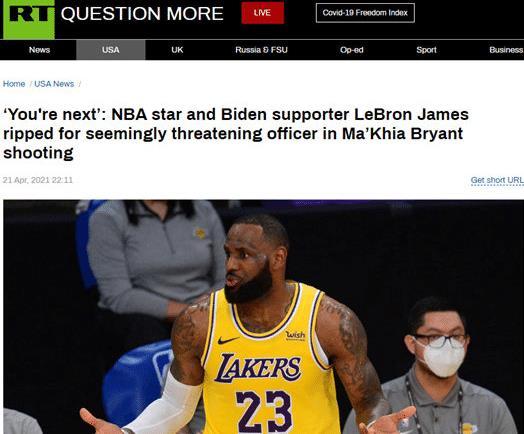Open the LeBron James article photo
Image resolution: width=524 pixels, height=434 pixels.
click(x=264, y=317)
